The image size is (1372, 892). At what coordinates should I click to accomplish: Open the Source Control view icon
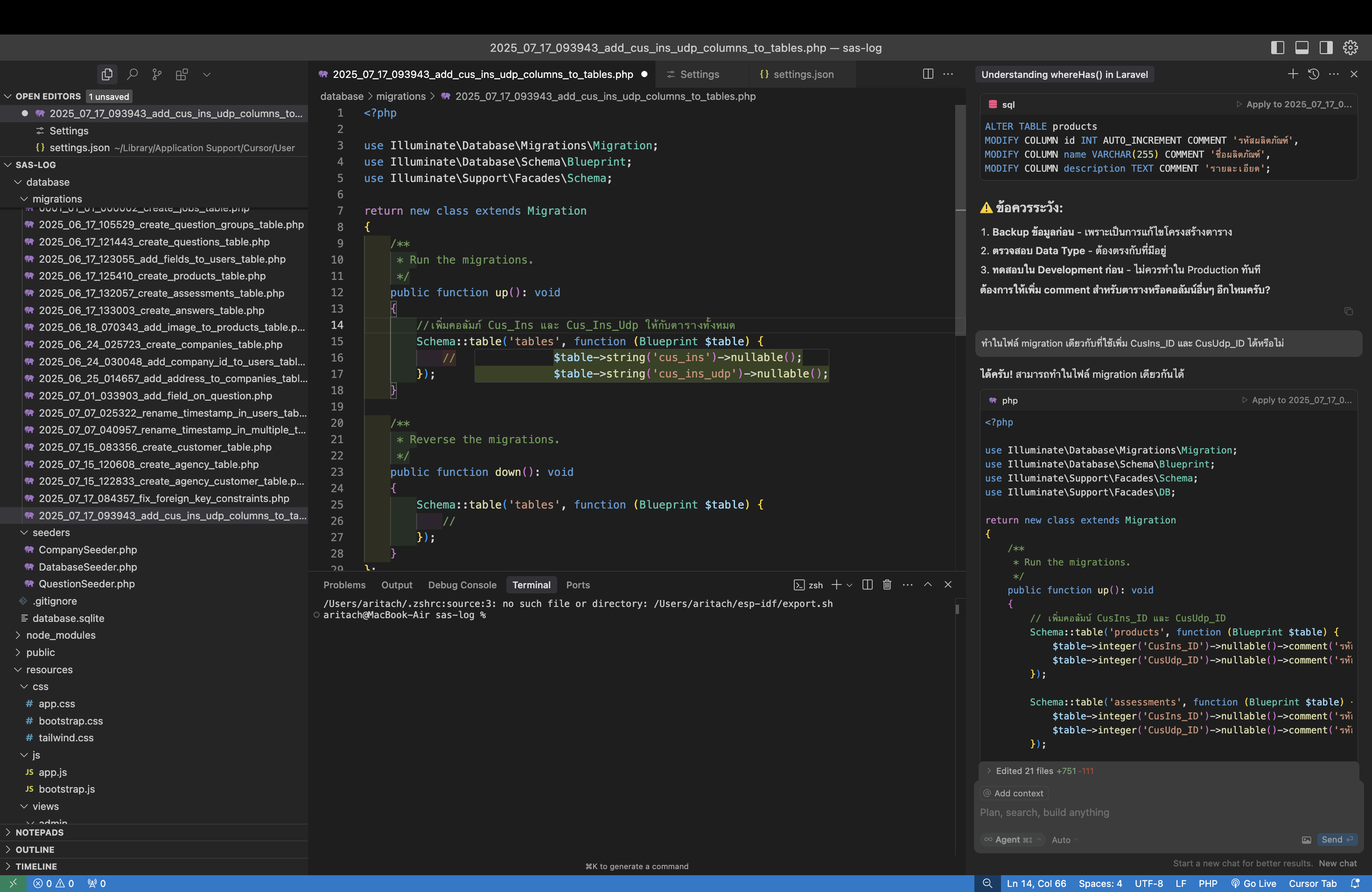click(157, 74)
